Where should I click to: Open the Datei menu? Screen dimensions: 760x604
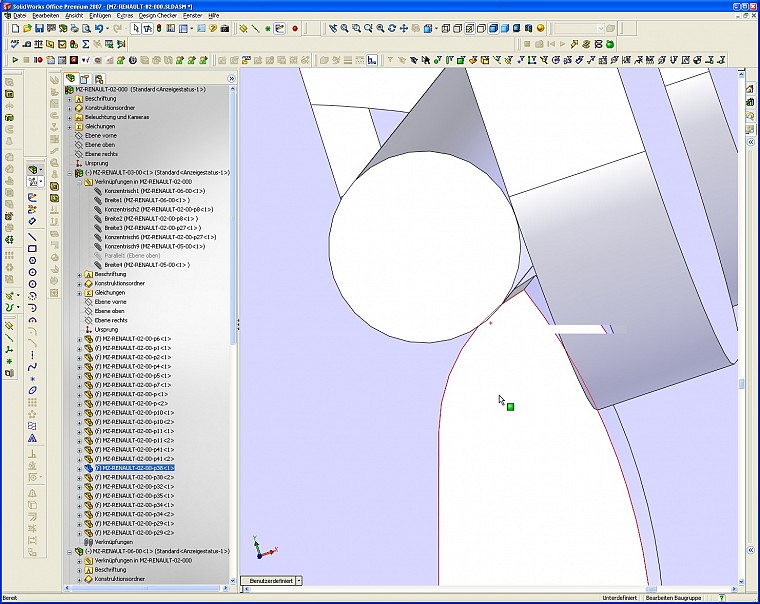point(19,16)
